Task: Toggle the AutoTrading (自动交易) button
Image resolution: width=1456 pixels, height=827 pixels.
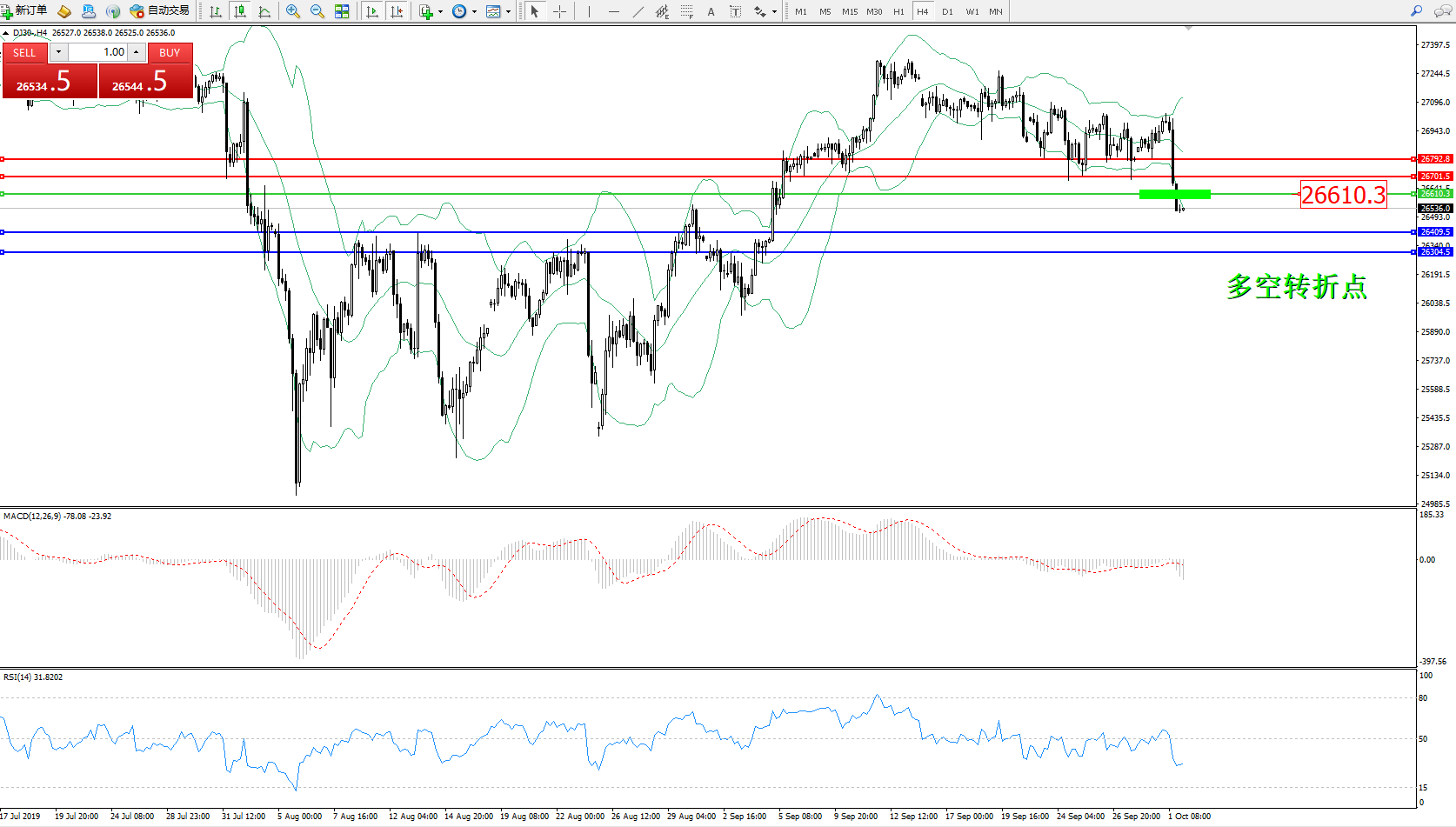Action: 159,10
